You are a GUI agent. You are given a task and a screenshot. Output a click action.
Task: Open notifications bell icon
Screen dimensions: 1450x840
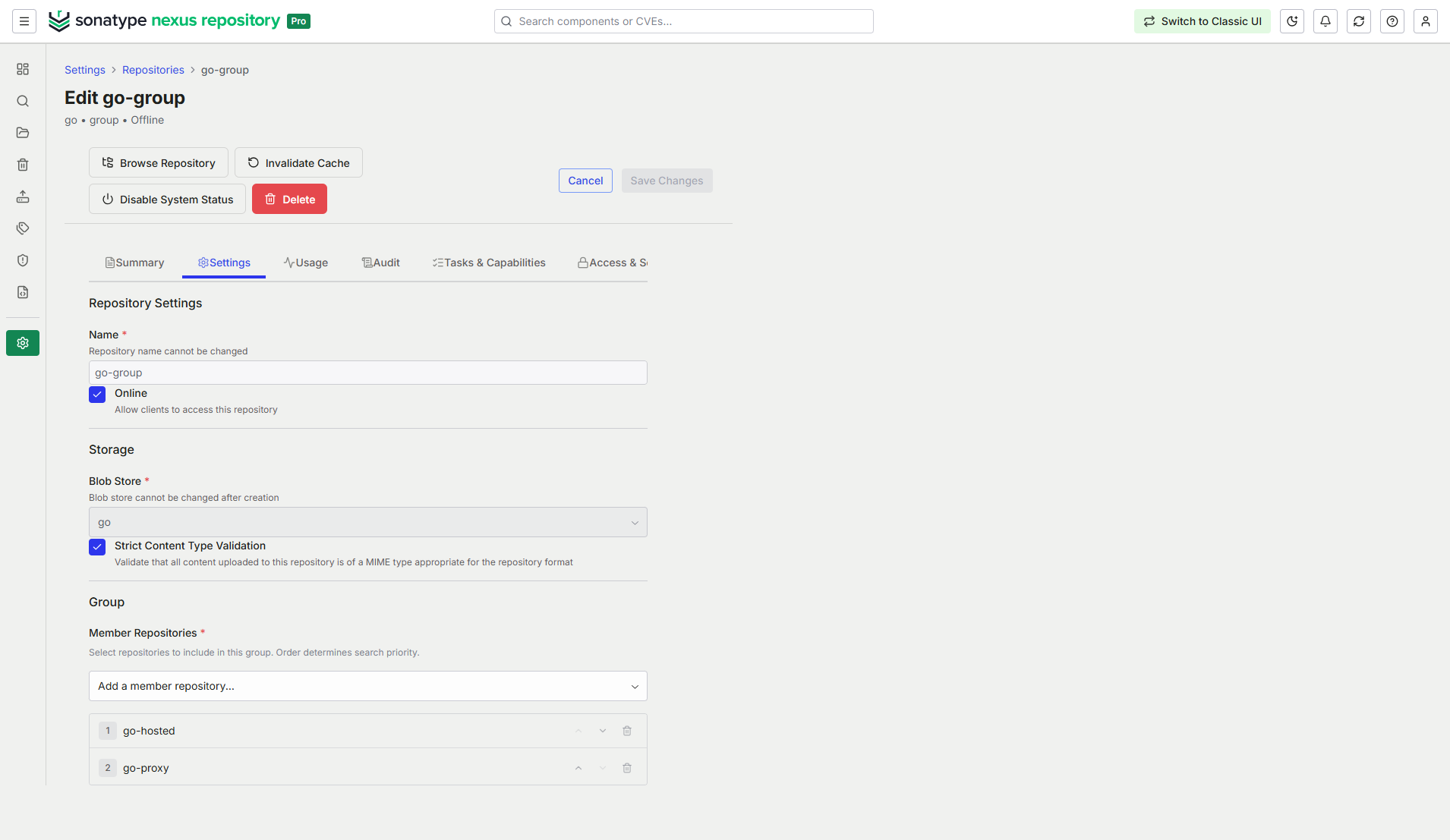point(1325,21)
